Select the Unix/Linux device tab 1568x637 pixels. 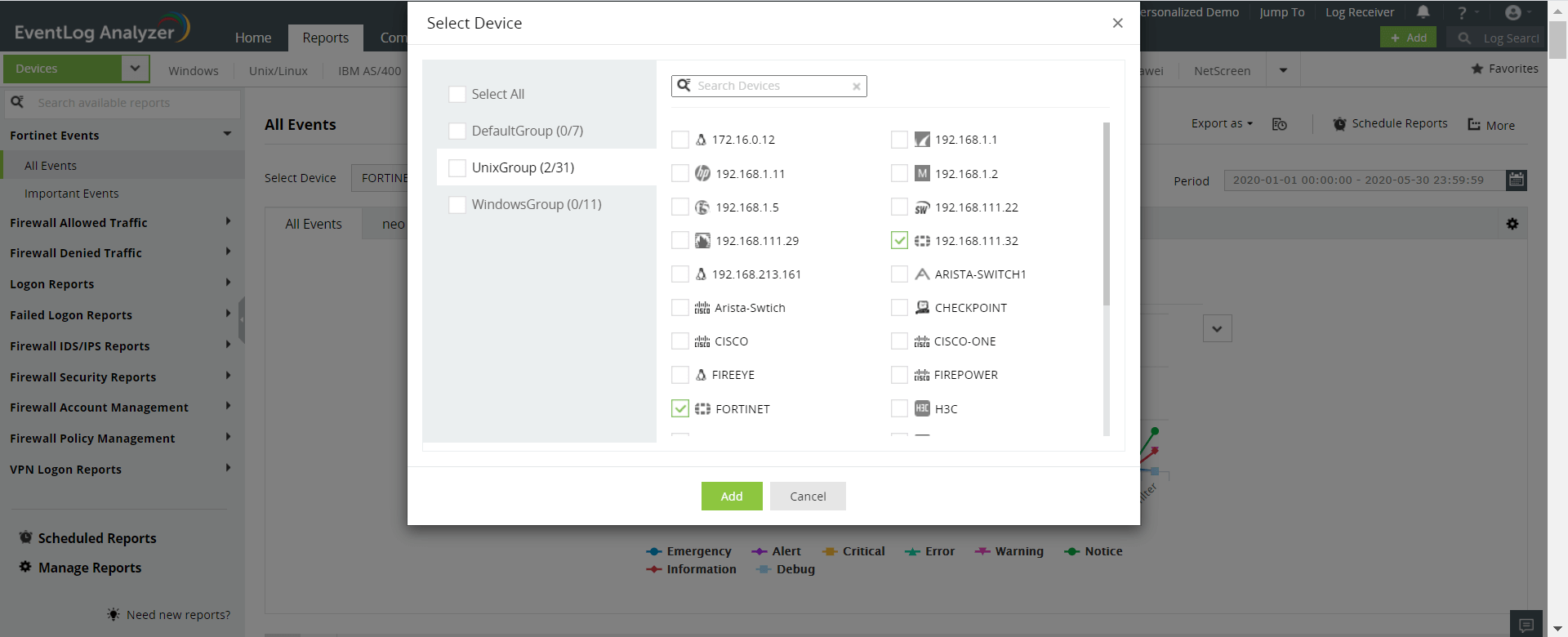click(278, 71)
